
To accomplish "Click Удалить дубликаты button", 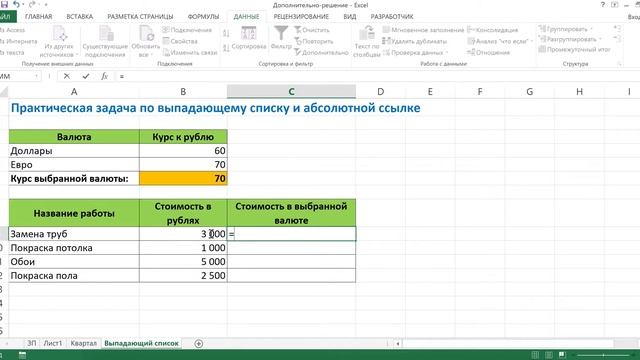I will pyautogui.click(x=414, y=41).
